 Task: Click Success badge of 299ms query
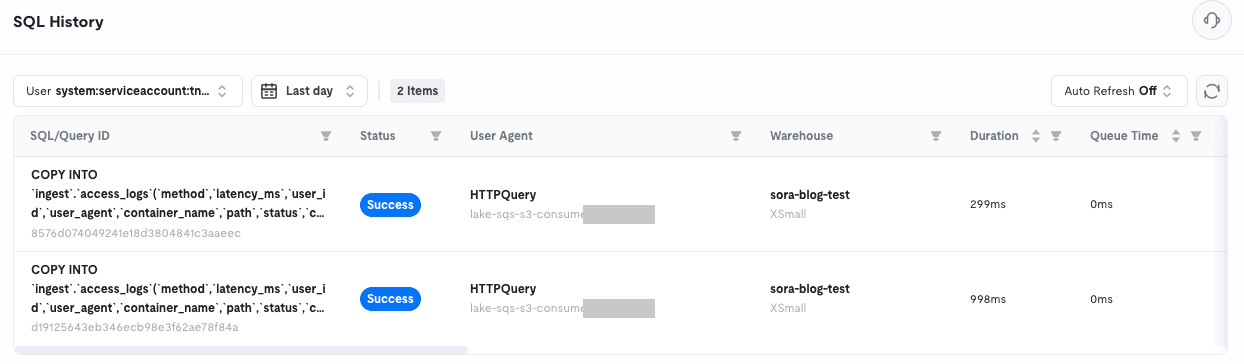[x=391, y=205]
